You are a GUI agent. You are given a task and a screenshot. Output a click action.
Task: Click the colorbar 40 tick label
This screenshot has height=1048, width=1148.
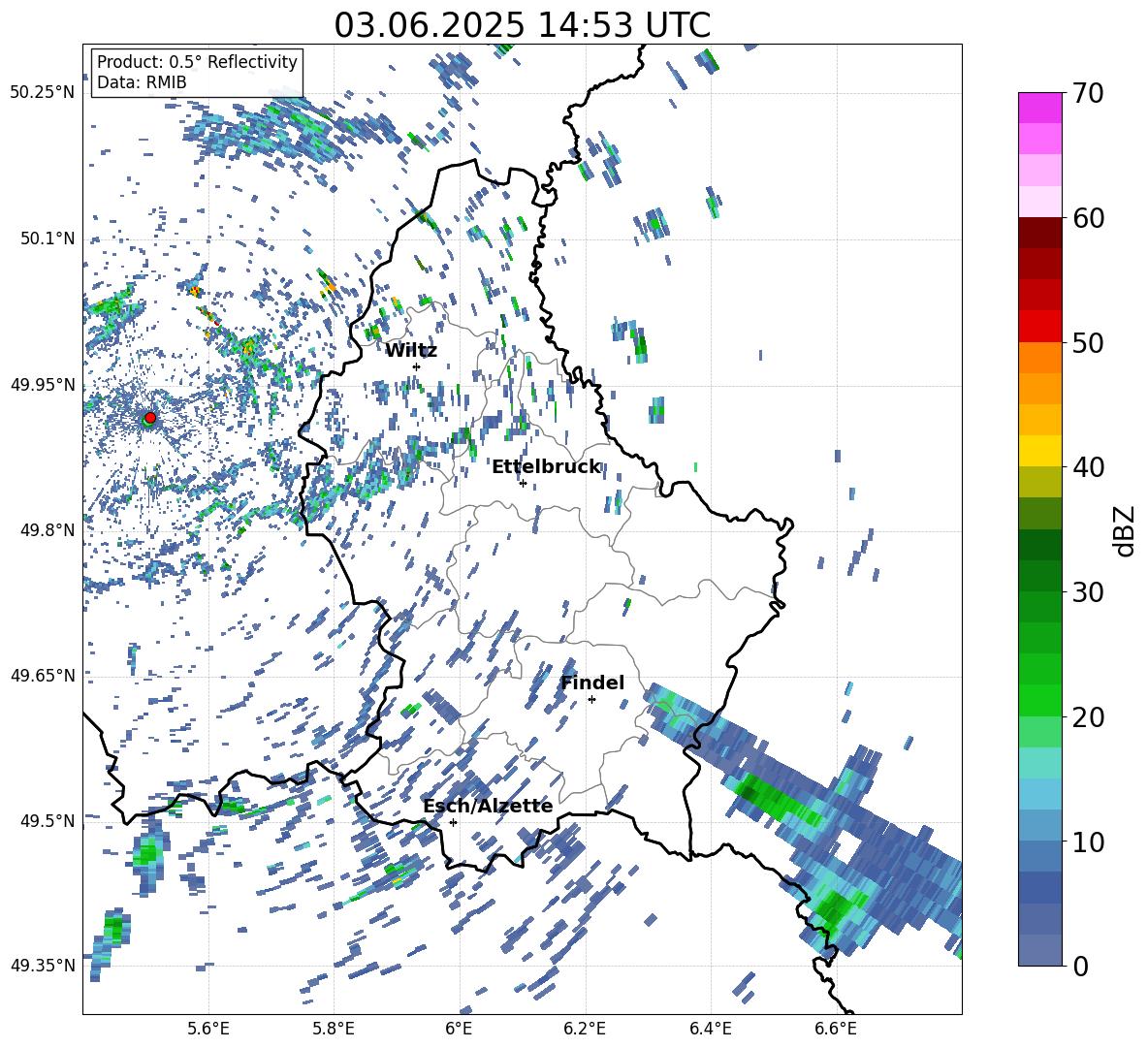pyautogui.click(x=1088, y=467)
